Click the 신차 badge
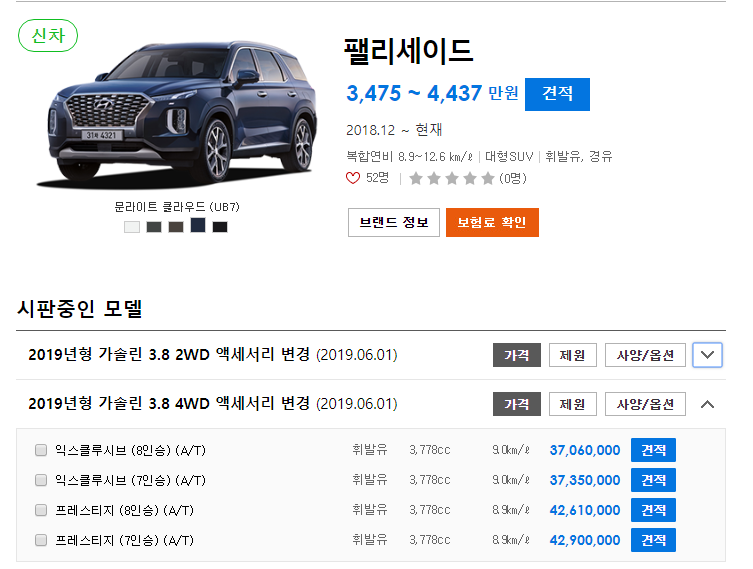 [48, 36]
